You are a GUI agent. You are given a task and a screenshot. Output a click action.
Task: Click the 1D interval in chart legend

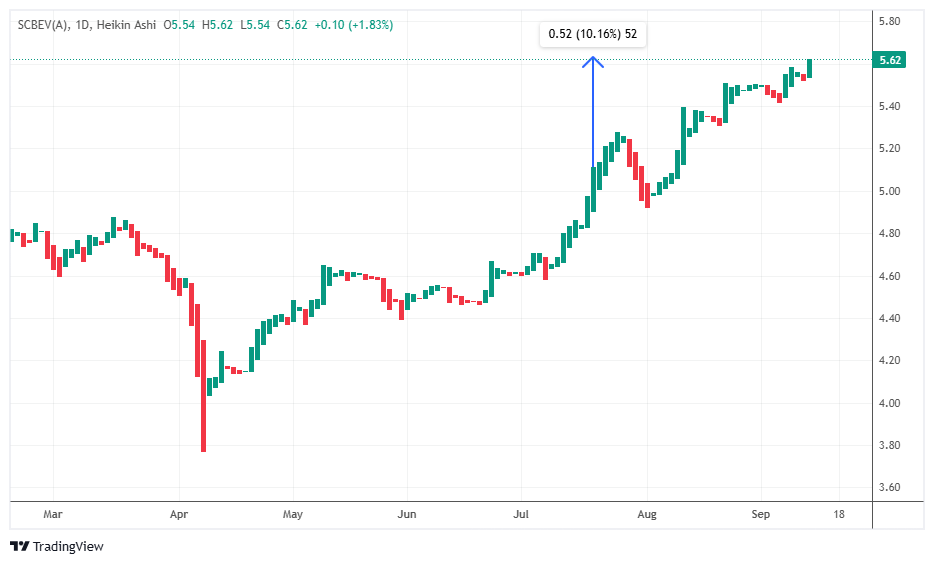tap(85, 24)
